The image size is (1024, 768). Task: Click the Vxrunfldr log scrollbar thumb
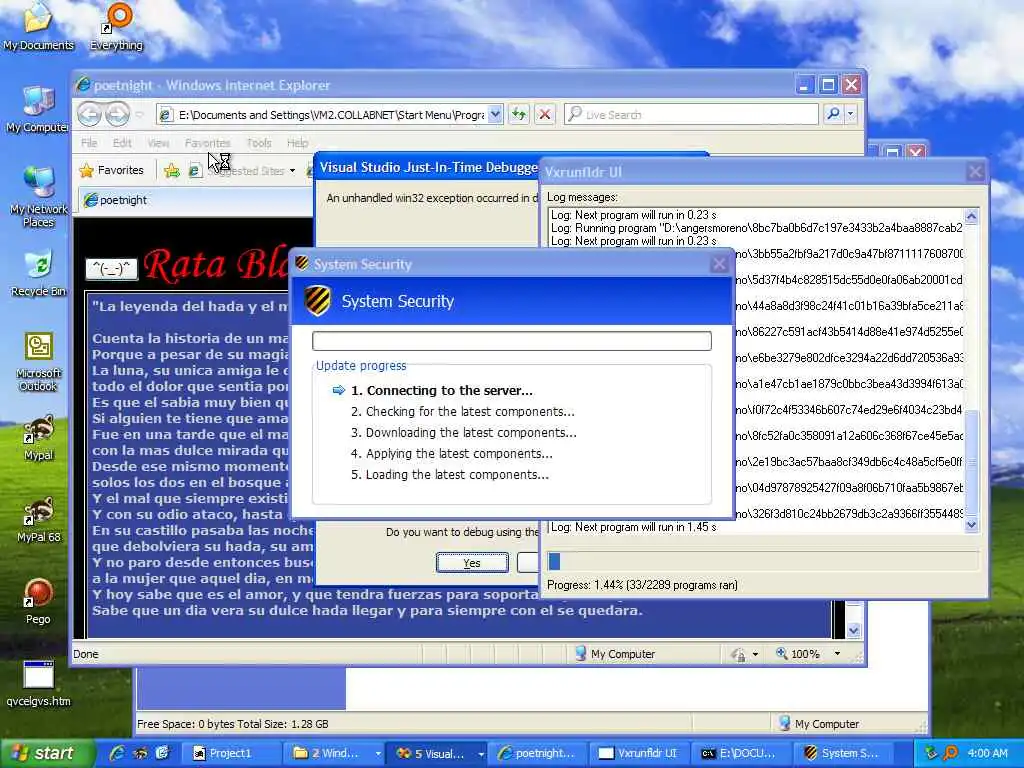point(972,462)
